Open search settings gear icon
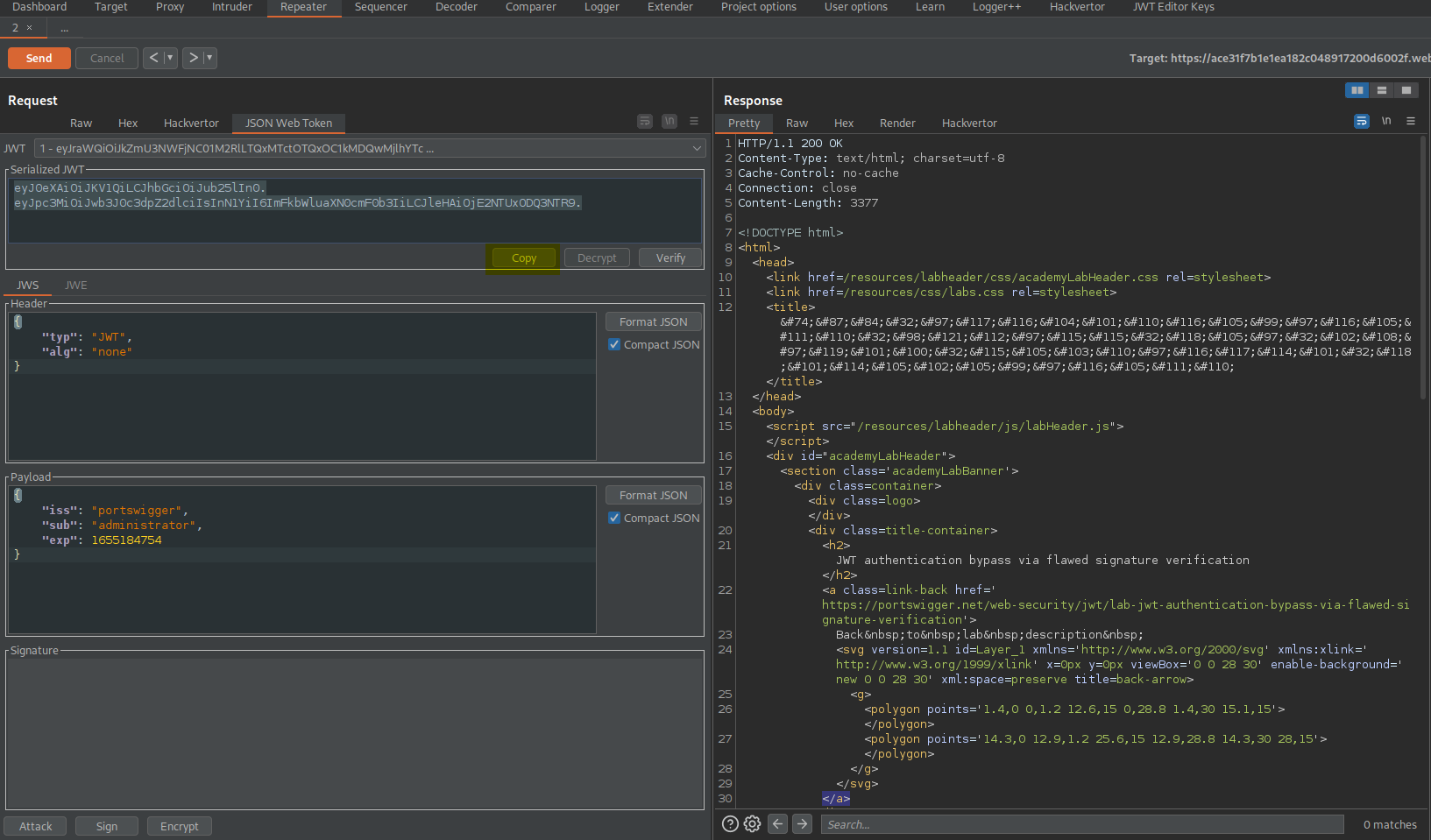Image resolution: width=1431 pixels, height=840 pixels. click(x=753, y=824)
